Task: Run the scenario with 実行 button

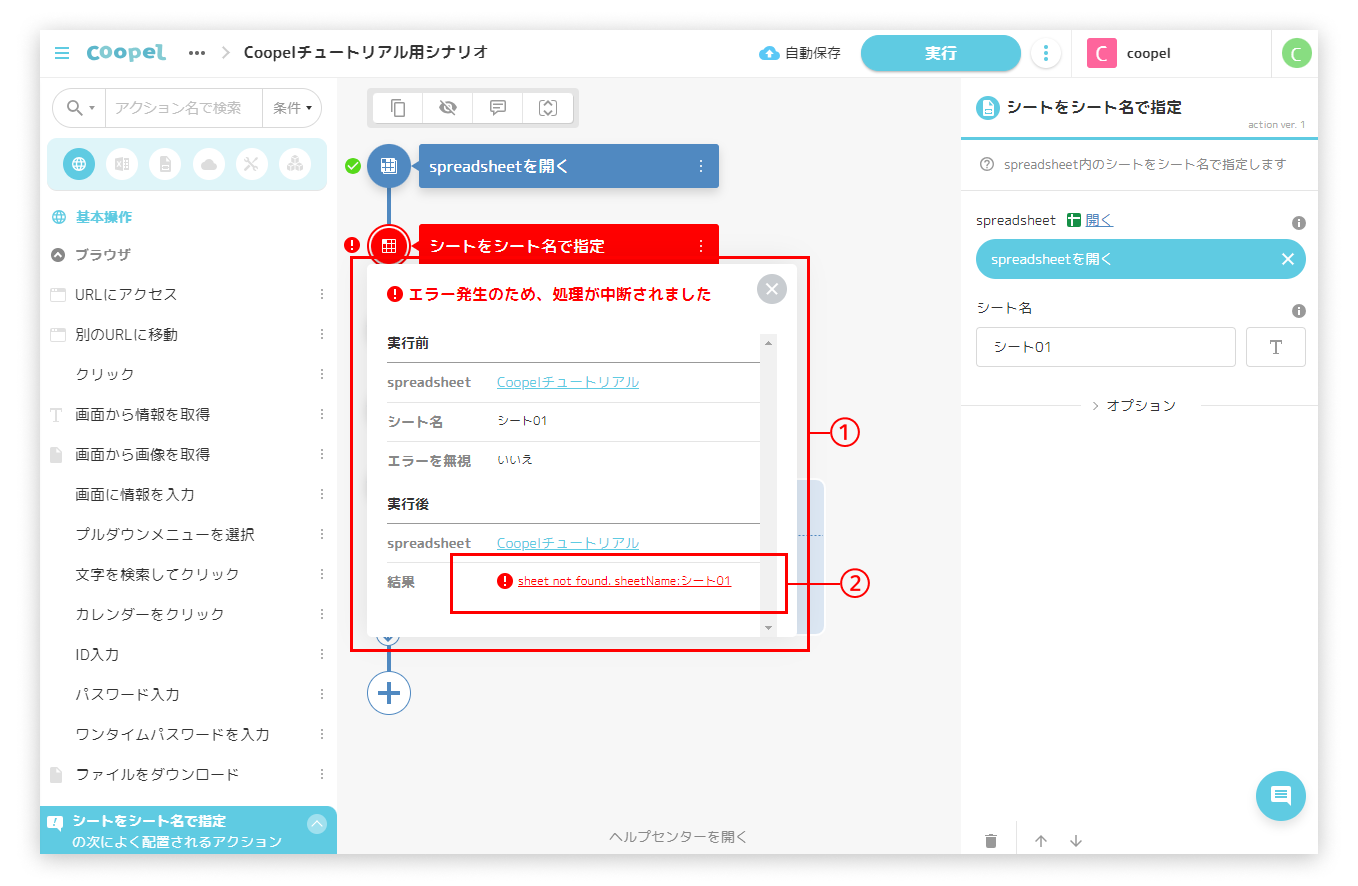Action: click(940, 53)
